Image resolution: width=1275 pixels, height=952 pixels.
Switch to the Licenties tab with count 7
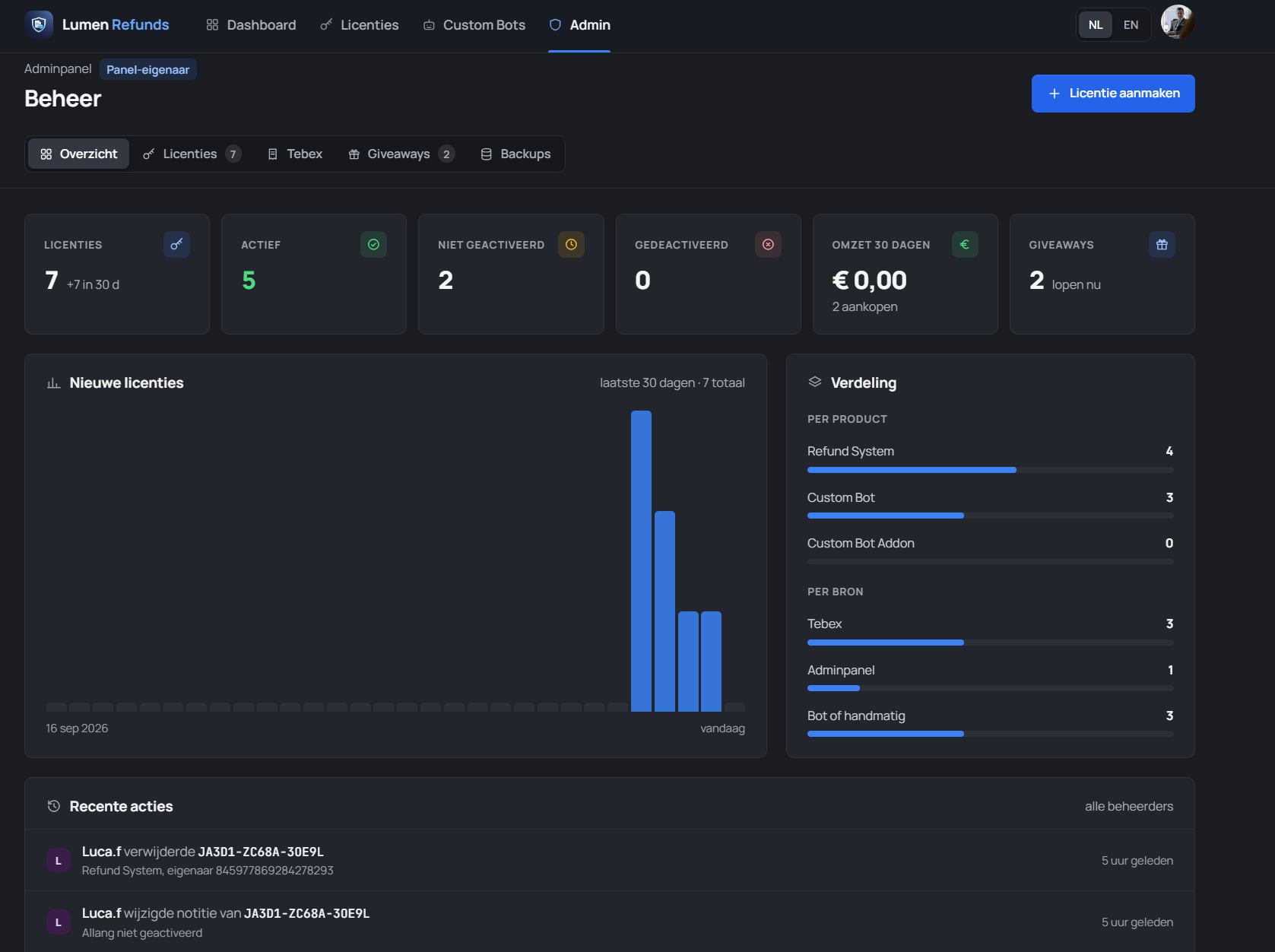tap(192, 154)
